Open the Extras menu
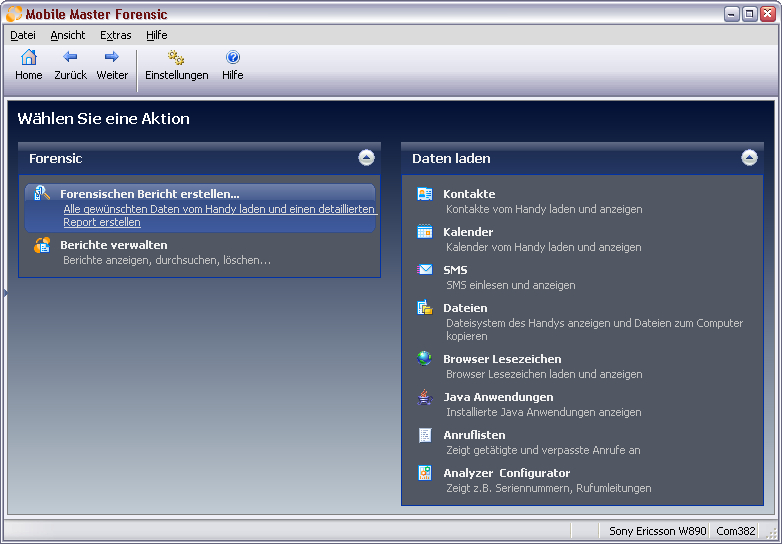This screenshot has width=782, height=544. click(x=115, y=35)
